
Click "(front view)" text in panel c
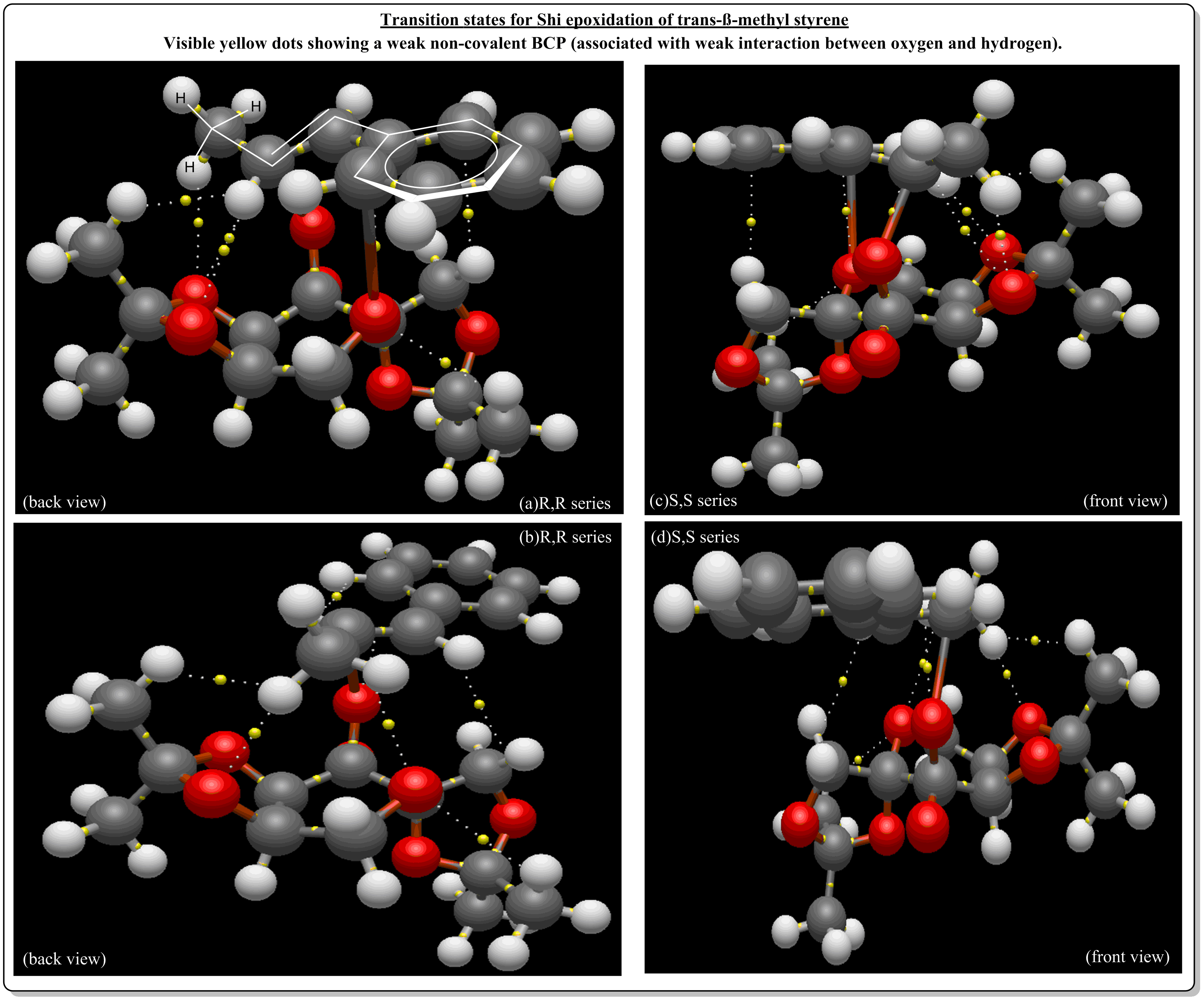[x=1125, y=500]
